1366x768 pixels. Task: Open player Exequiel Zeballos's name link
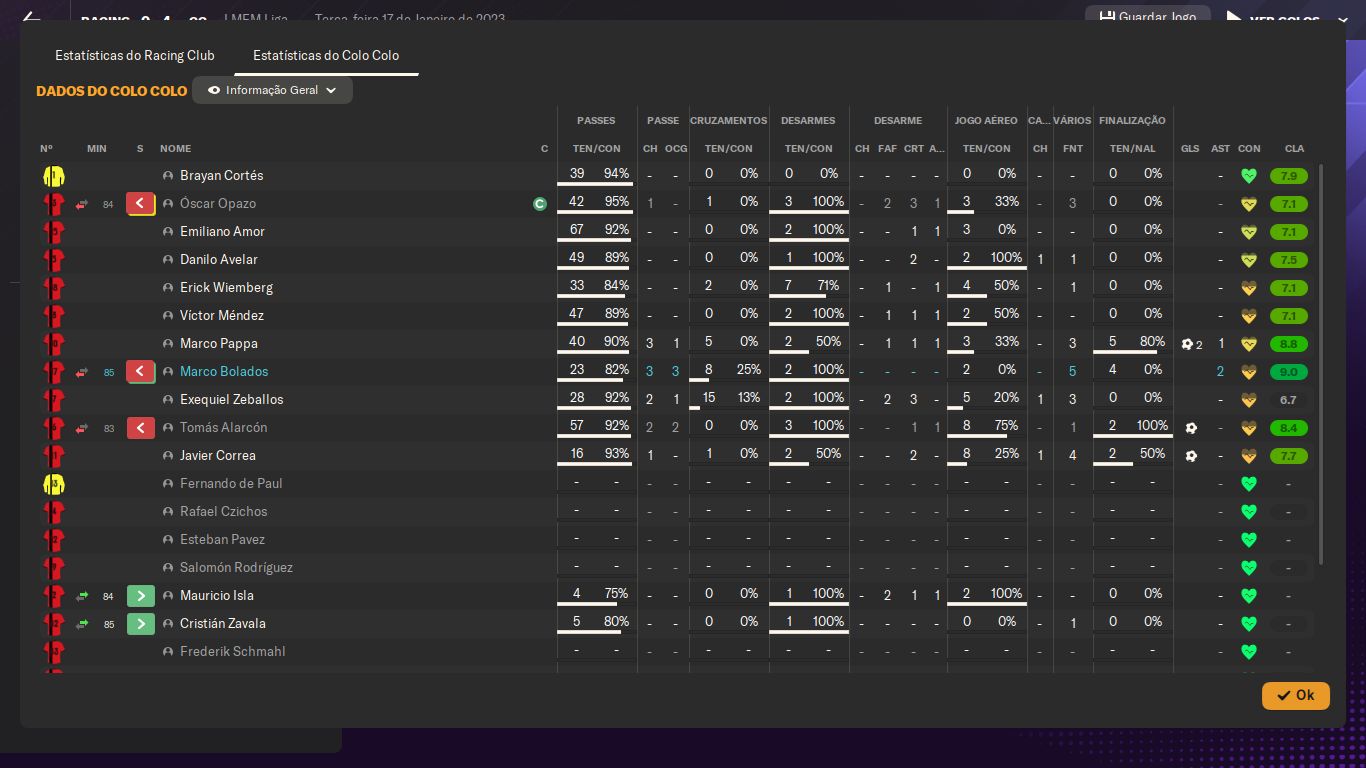[232, 400]
